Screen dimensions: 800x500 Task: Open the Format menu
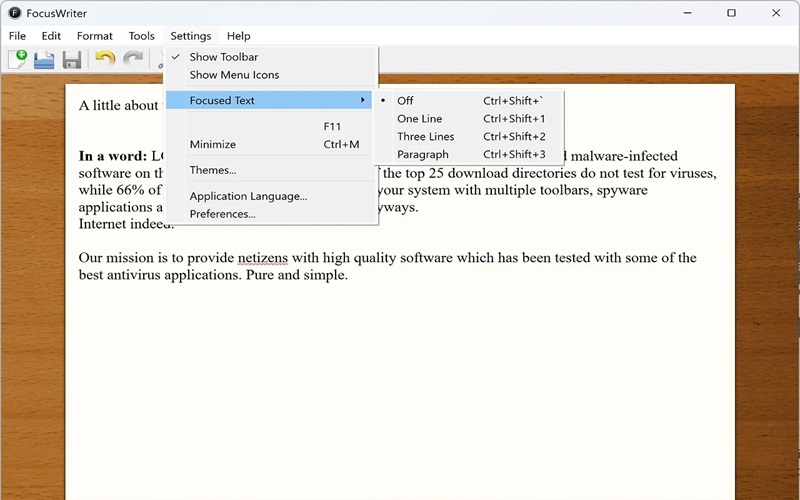pyautogui.click(x=94, y=36)
